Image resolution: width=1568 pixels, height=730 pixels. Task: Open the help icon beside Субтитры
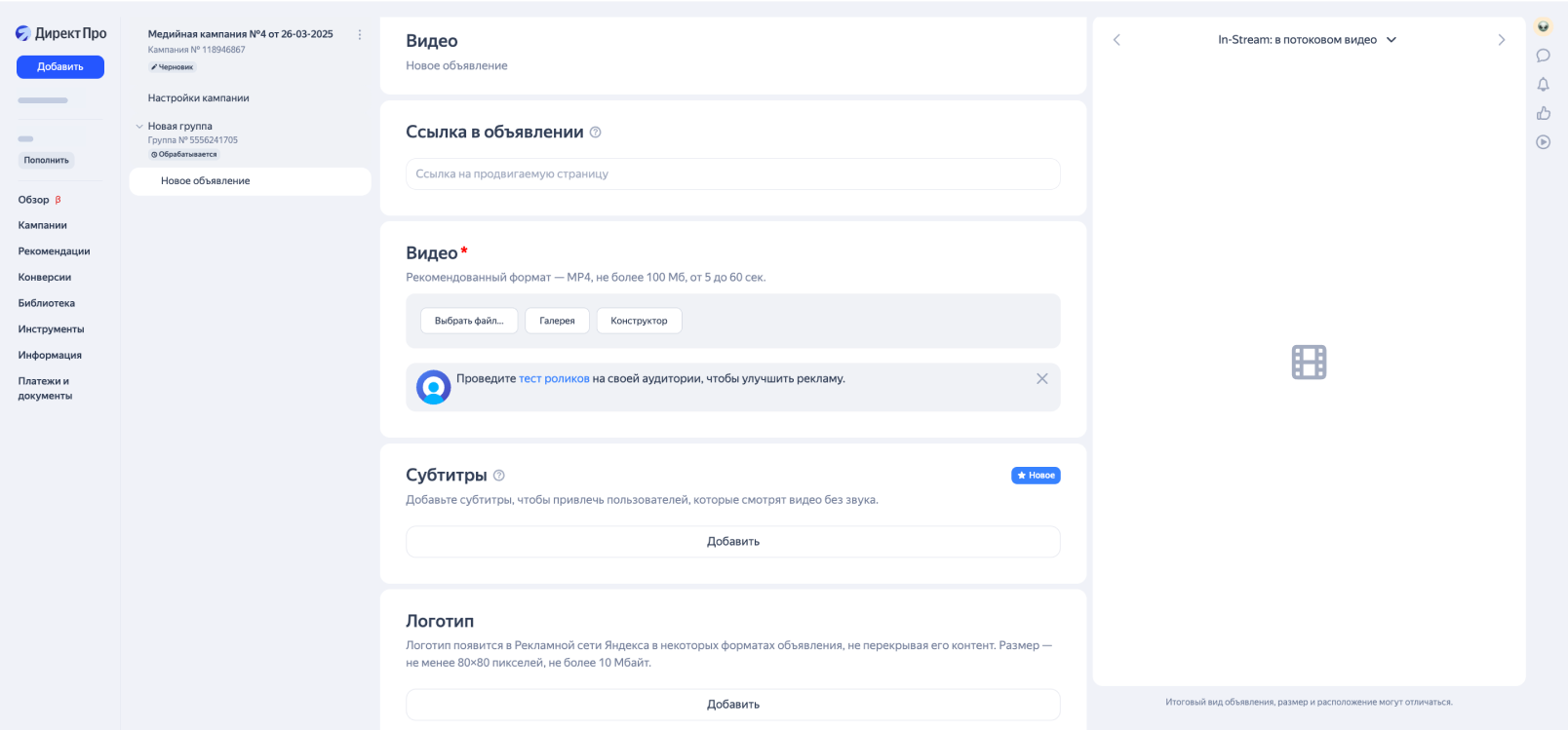(x=499, y=476)
